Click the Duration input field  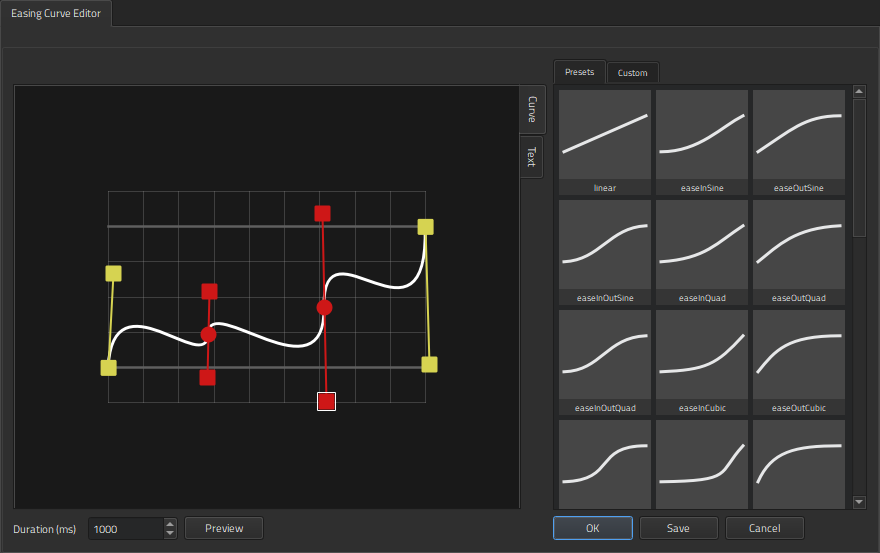125,529
